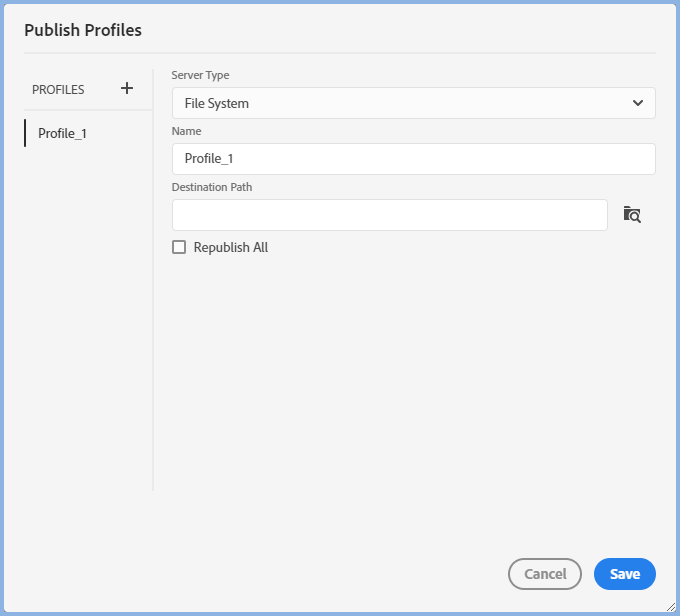
Task: Click the Publish Profiles dialog title
Action: (x=83, y=30)
